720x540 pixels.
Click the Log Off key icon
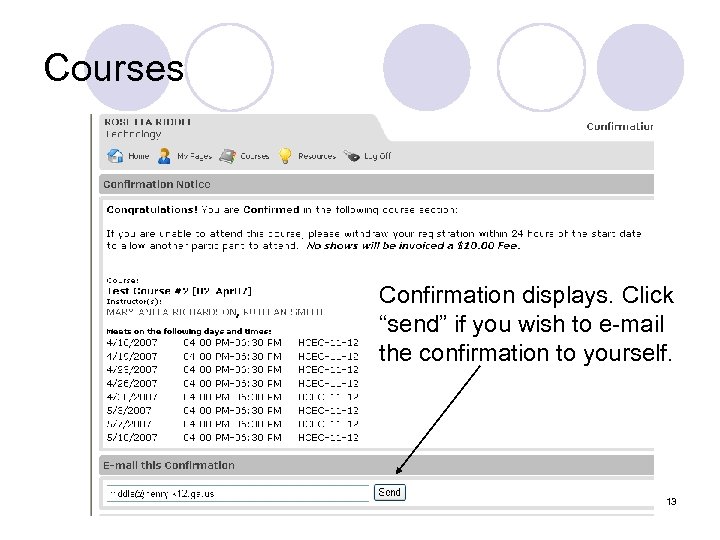(x=352, y=156)
